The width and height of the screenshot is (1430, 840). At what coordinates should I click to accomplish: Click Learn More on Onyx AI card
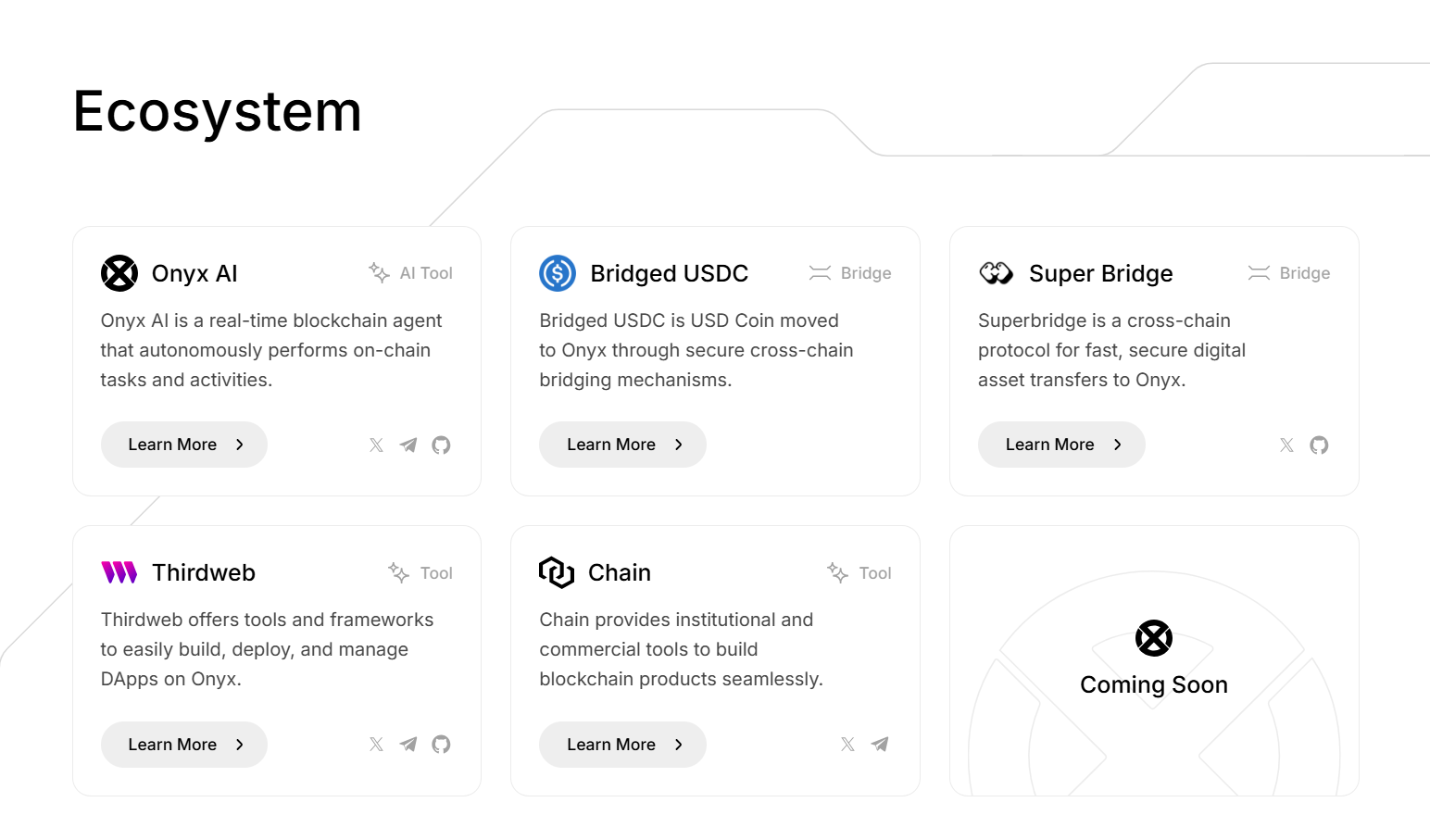[184, 445]
